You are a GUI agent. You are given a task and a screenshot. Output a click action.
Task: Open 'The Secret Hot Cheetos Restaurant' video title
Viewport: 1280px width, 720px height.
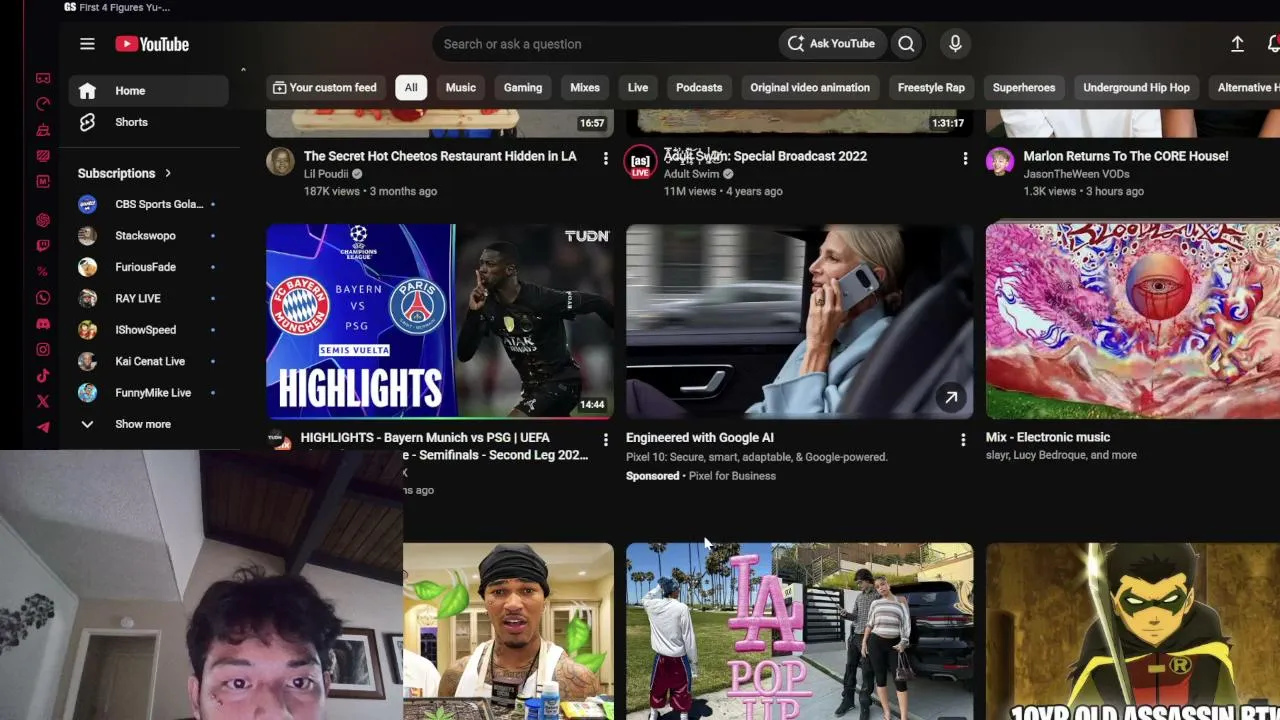pos(440,156)
